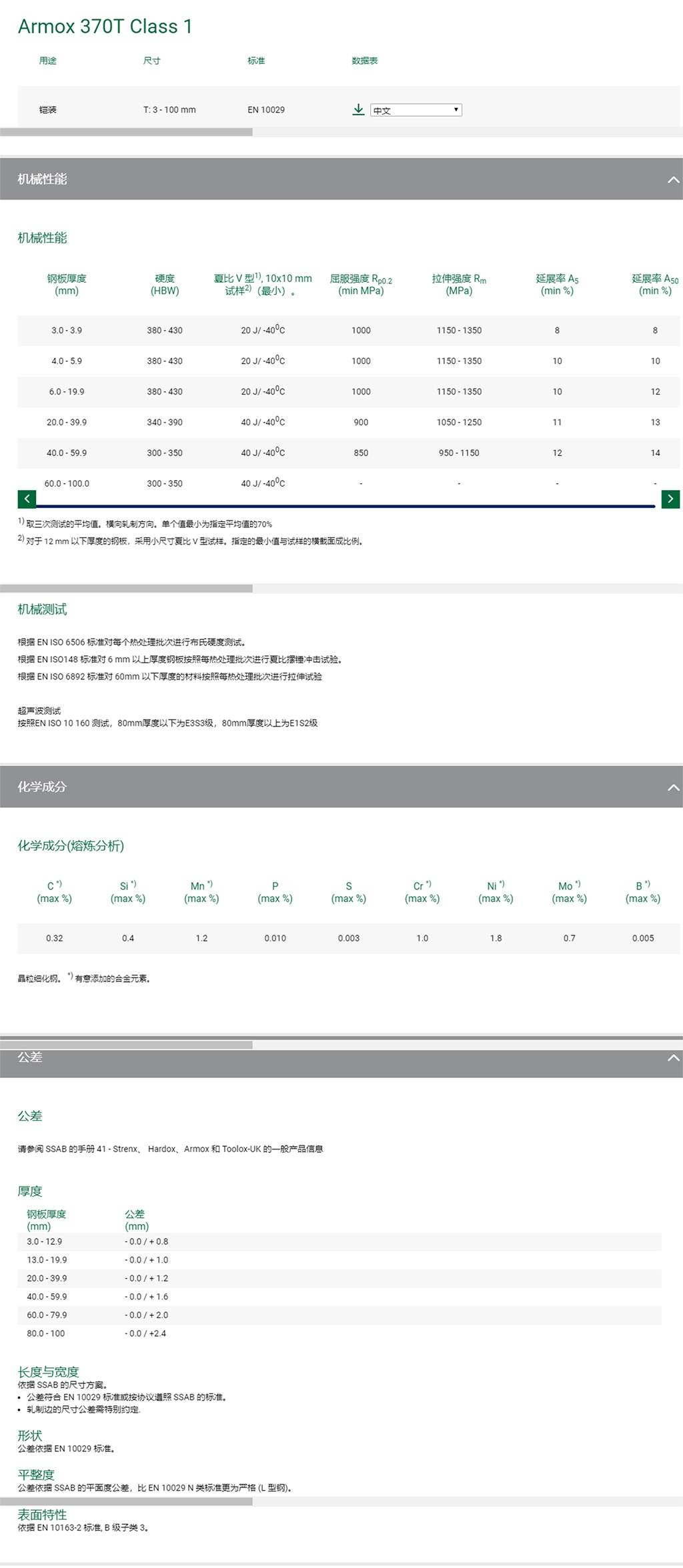
Task: Click the 形状 heading
Action: (30, 1435)
